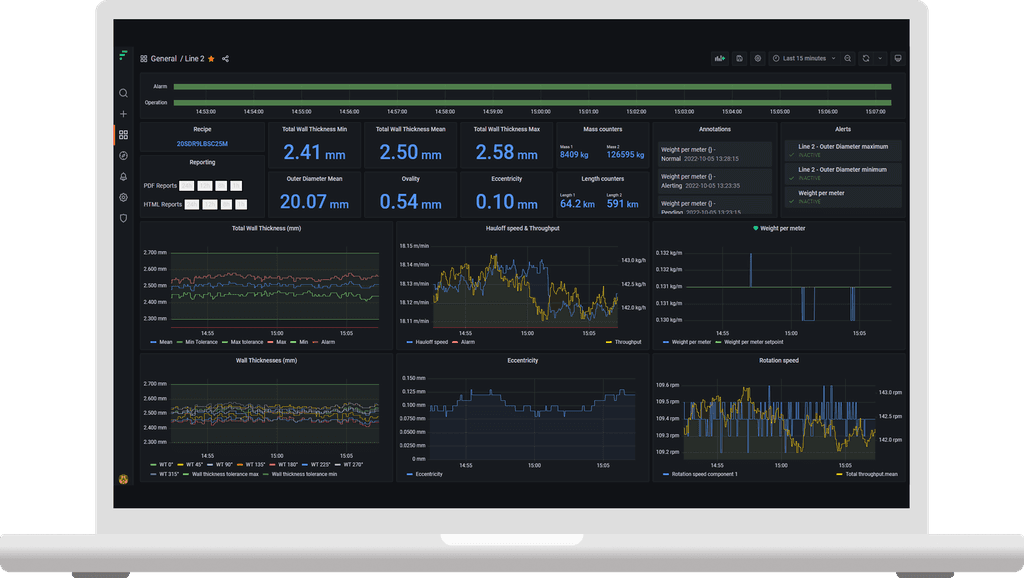Open alert Line 2 - Outer Diameter maximum

click(843, 150)
